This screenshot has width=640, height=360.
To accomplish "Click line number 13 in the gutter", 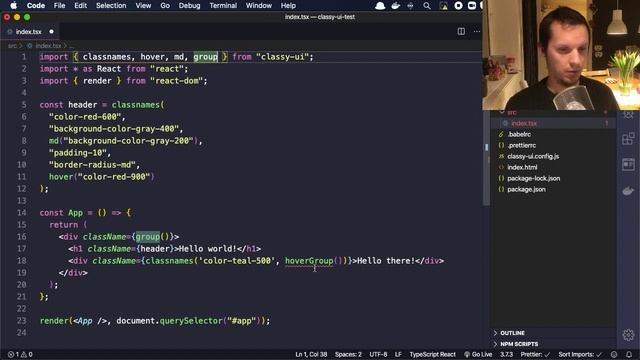I will coord(22,201).
